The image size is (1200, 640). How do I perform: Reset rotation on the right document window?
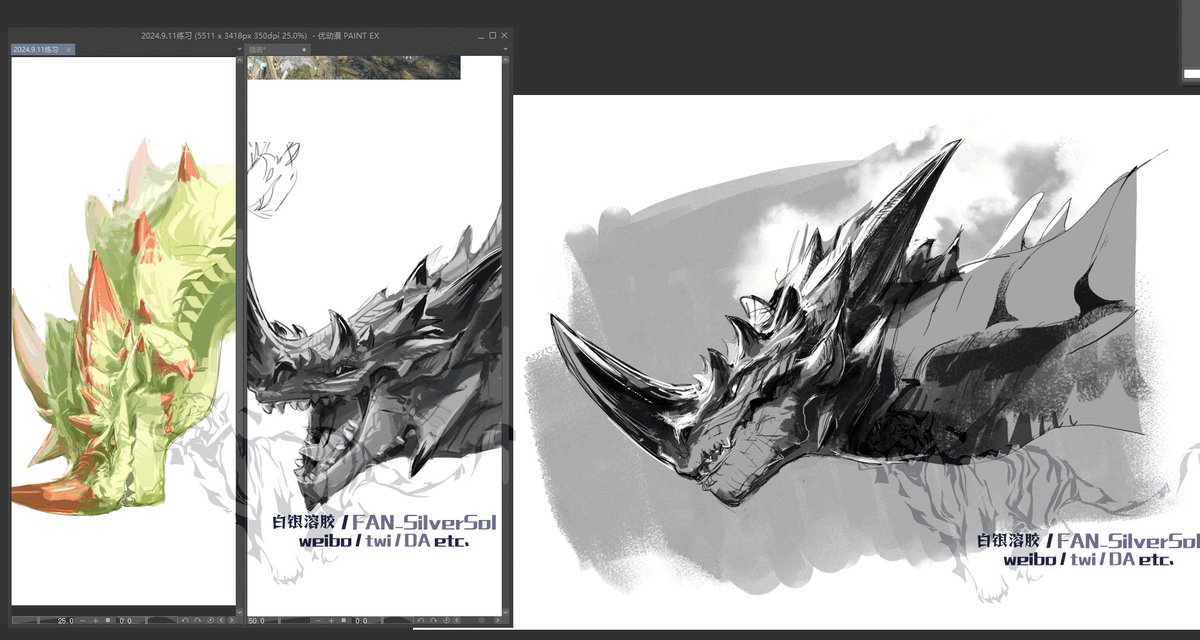pos(448,622)
